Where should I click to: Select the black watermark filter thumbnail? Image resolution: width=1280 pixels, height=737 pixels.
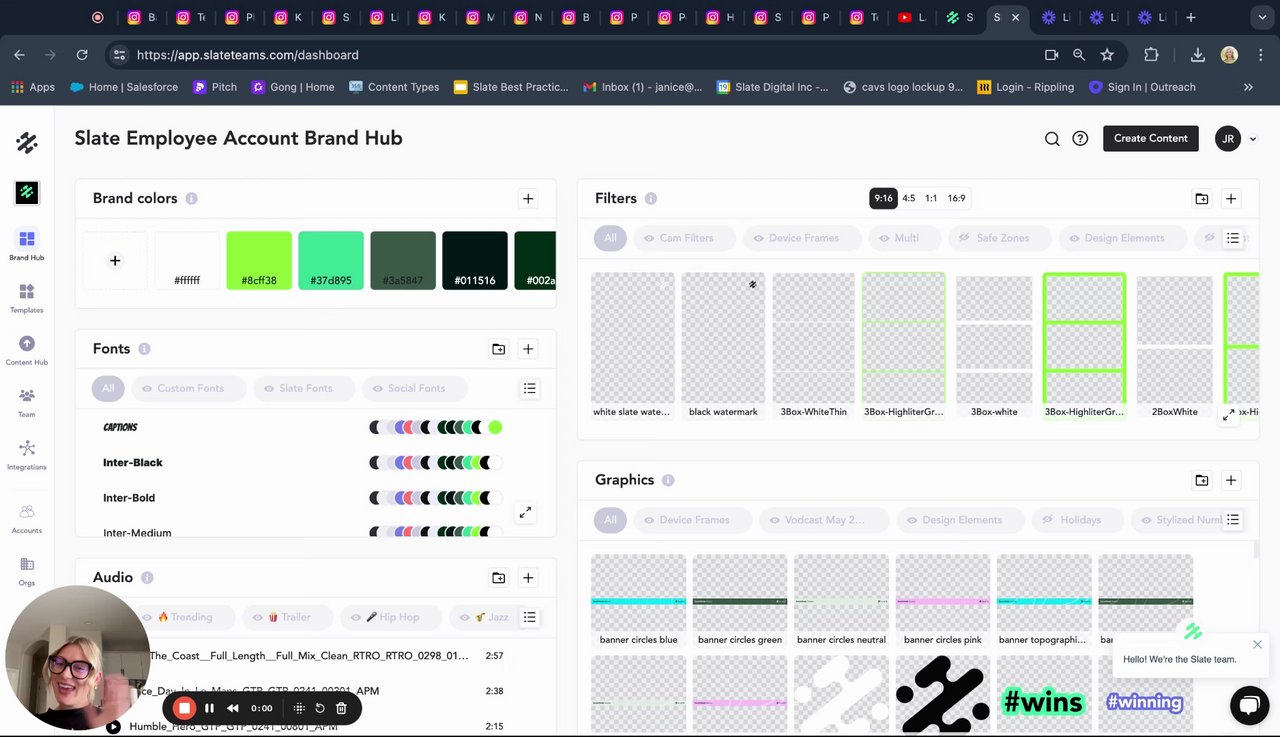(723, 346)
